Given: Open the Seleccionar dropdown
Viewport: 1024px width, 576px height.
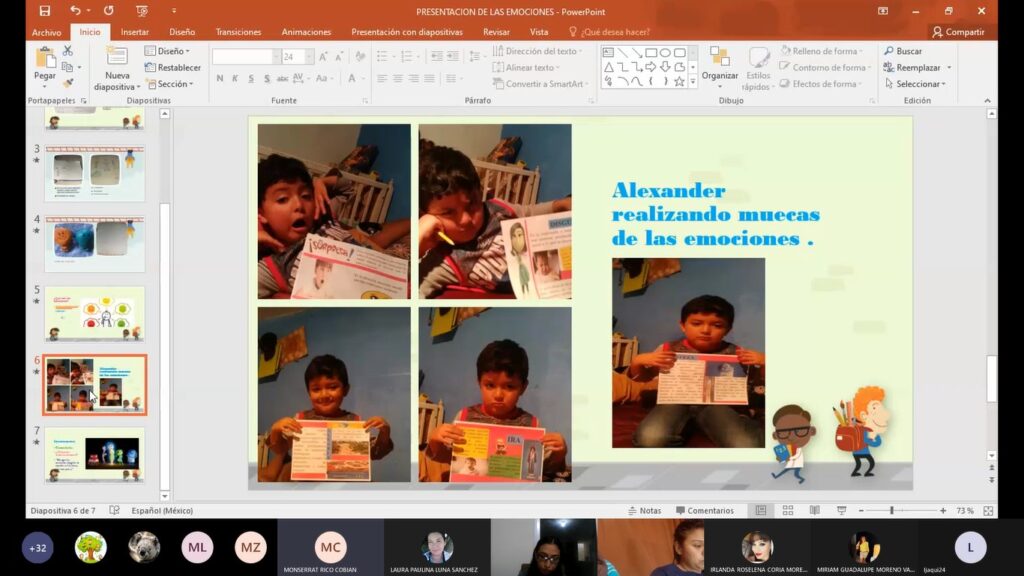Looking at the screenshot, I should [x=916, y=84].
